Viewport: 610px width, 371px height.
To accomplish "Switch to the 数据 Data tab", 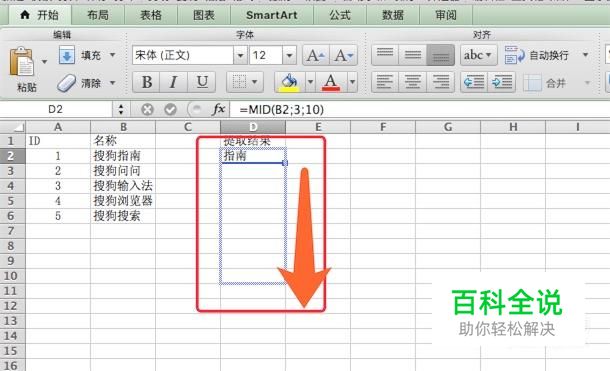I will pyautogui.click(x=393, y=15).
